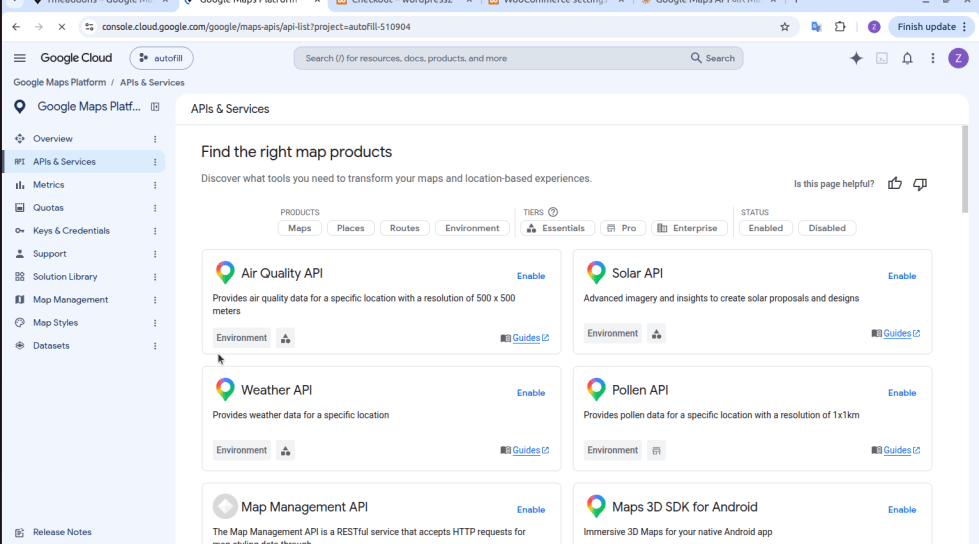Toggle the Enabled status filter chip
Viewport: 979px width, 544px height.
pos(765,228)
